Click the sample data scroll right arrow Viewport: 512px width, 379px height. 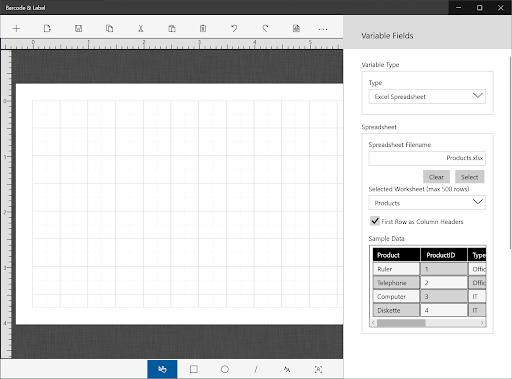pyautogui.click(x=482, y=323)
